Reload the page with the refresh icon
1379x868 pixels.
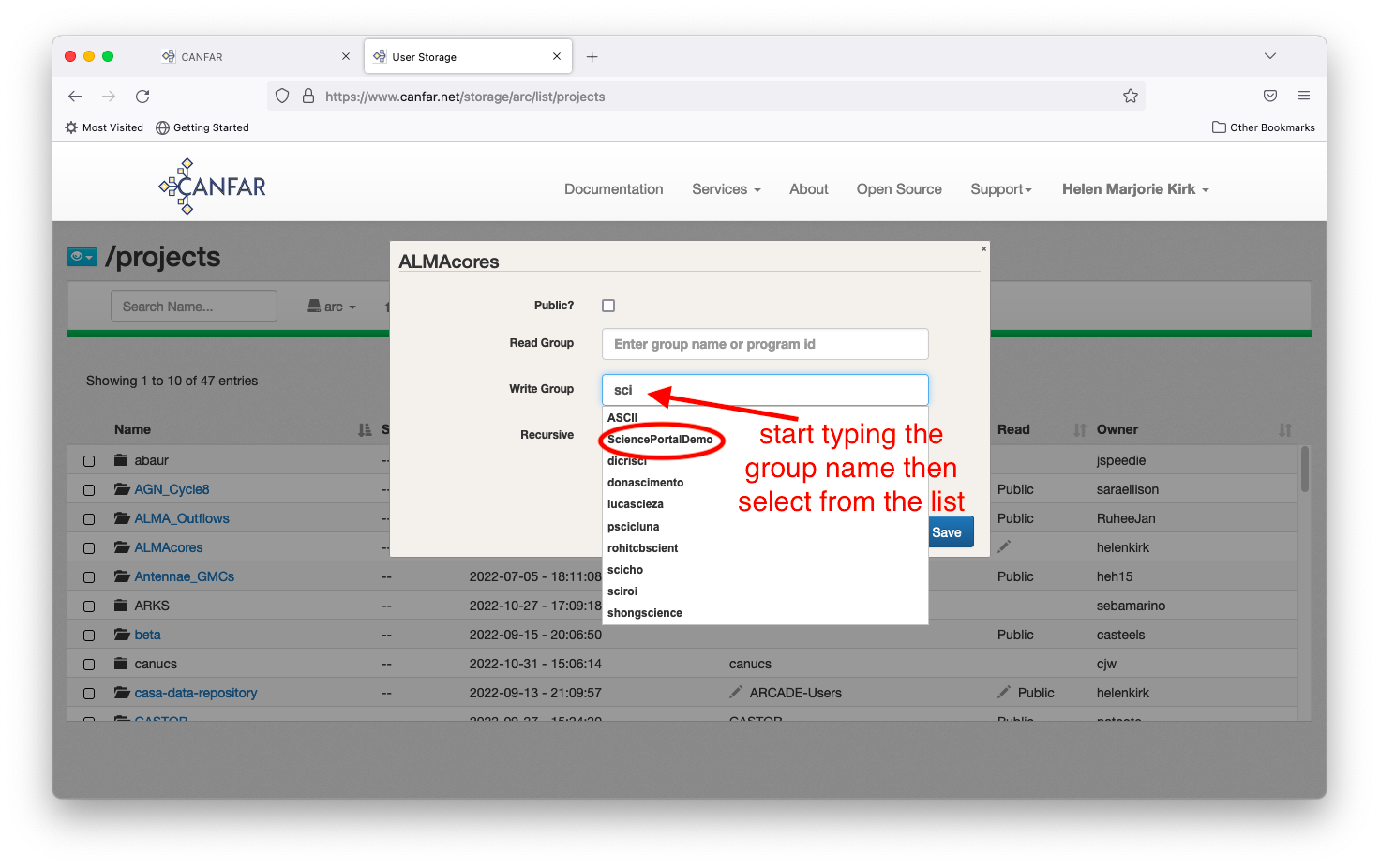[142, 97]
